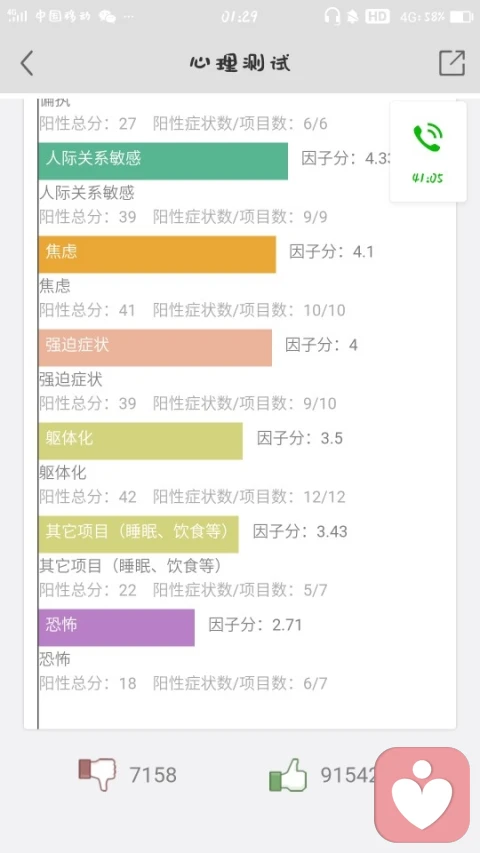Select the yellow-green 躯体化 bar
The width and height of the screenshot is (480, 853).
tap(140, 441)
